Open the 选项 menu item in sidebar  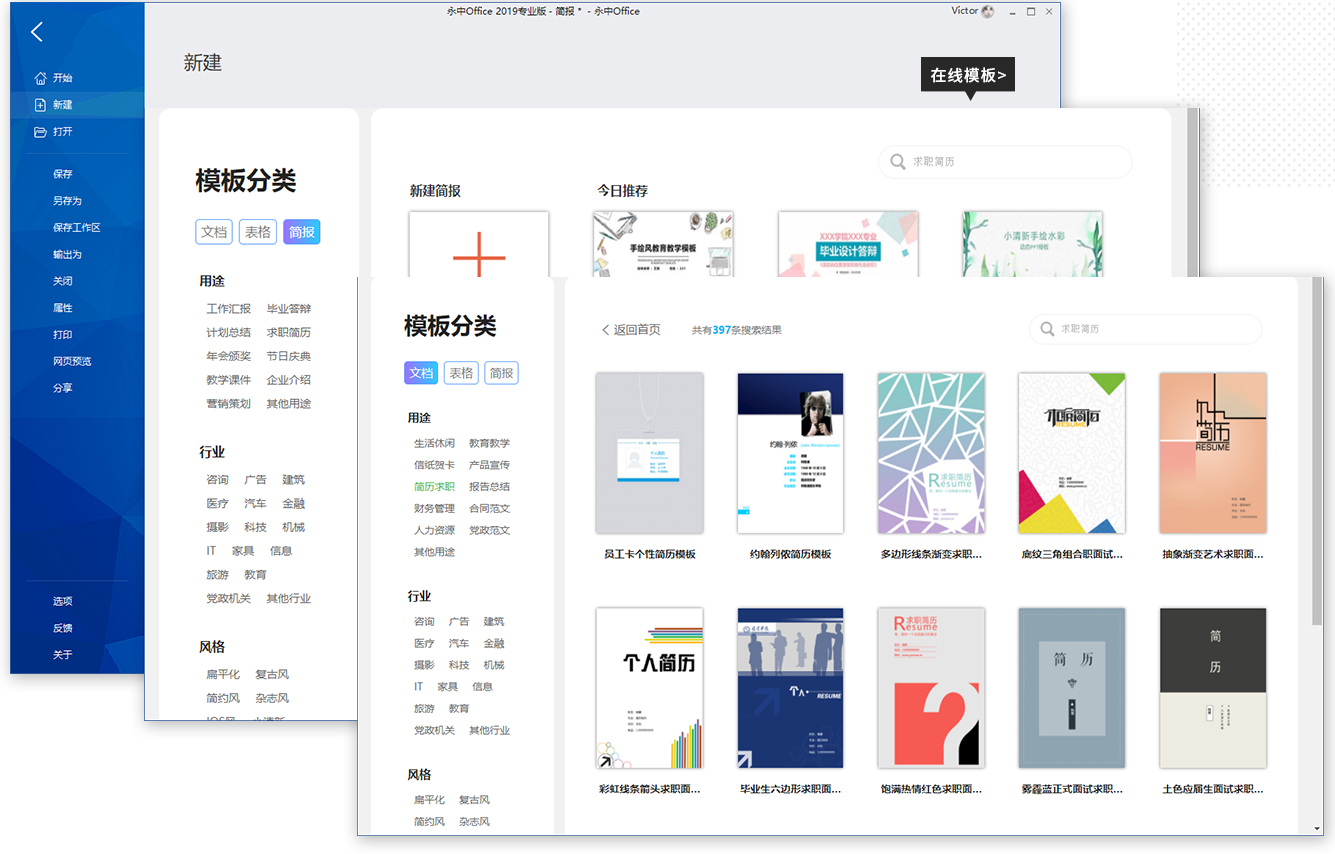tap(63, 601)
